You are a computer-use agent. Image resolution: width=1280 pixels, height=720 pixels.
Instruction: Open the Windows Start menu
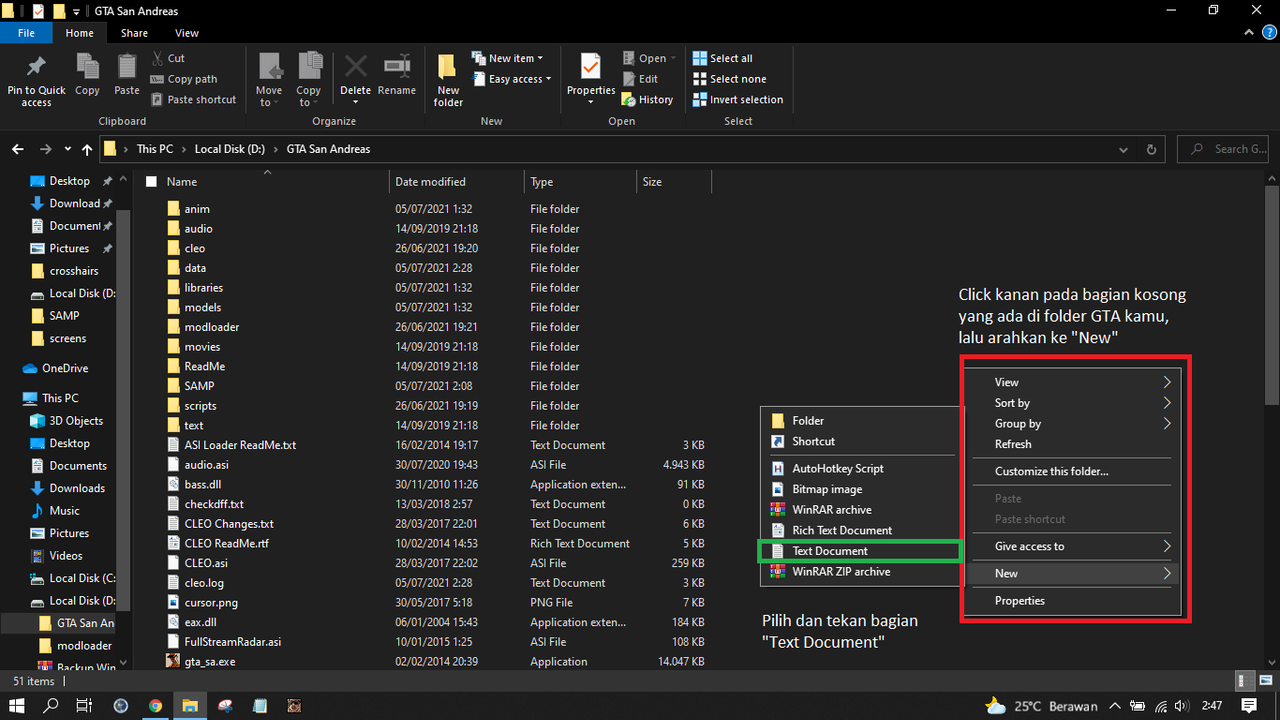[x=17, y=706]
